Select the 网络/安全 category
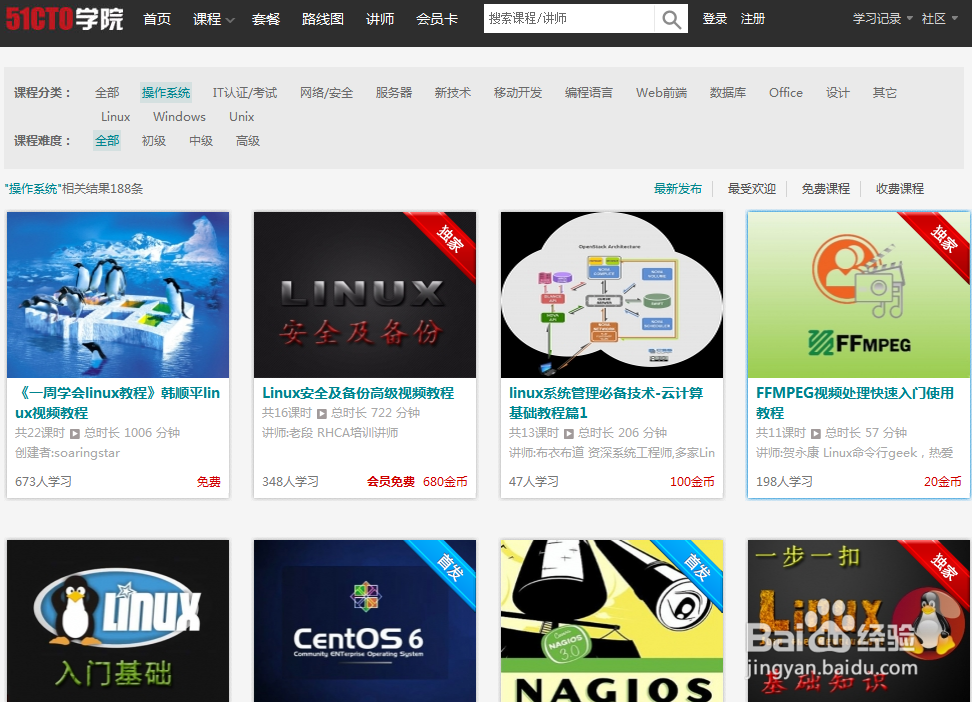This screenshot has width=972, height=702. click(326, 92)
